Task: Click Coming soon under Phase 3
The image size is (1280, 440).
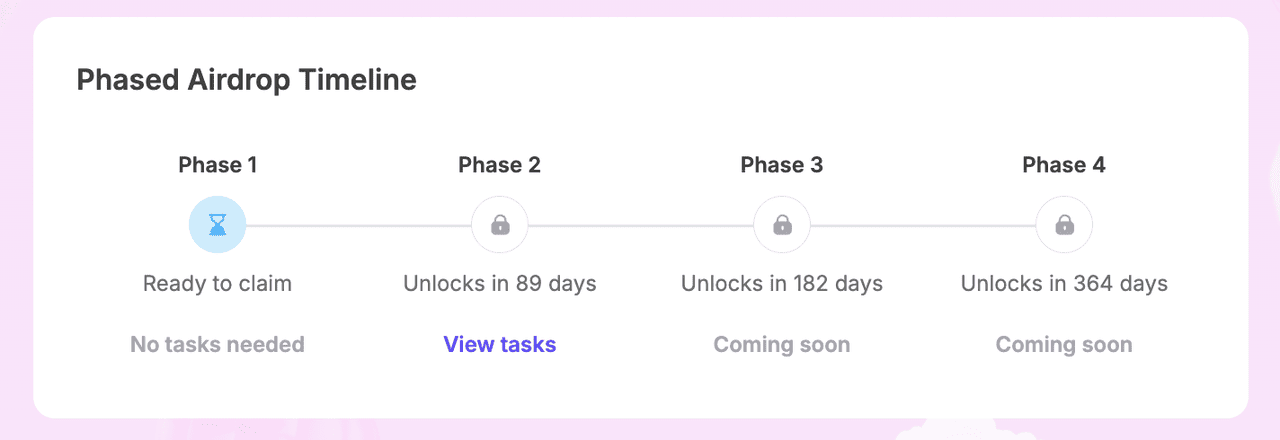Action: [782, 345]
